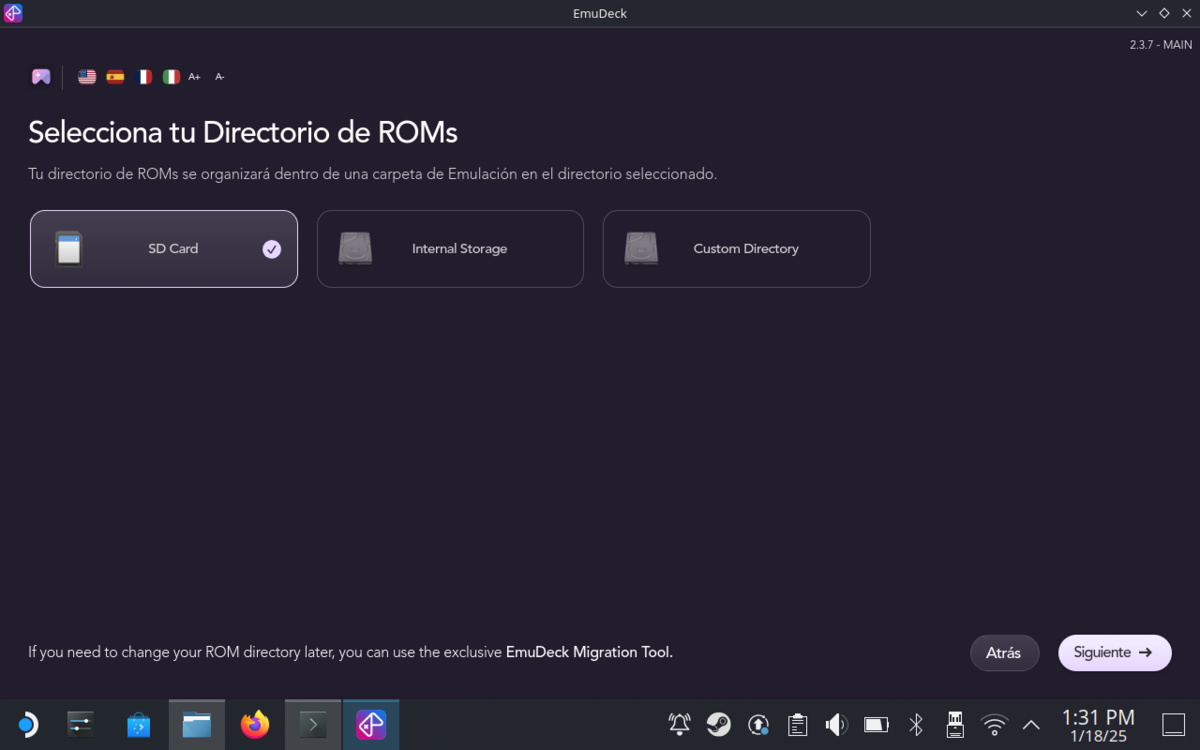Switch language to Spanish flag

point(115,77)
